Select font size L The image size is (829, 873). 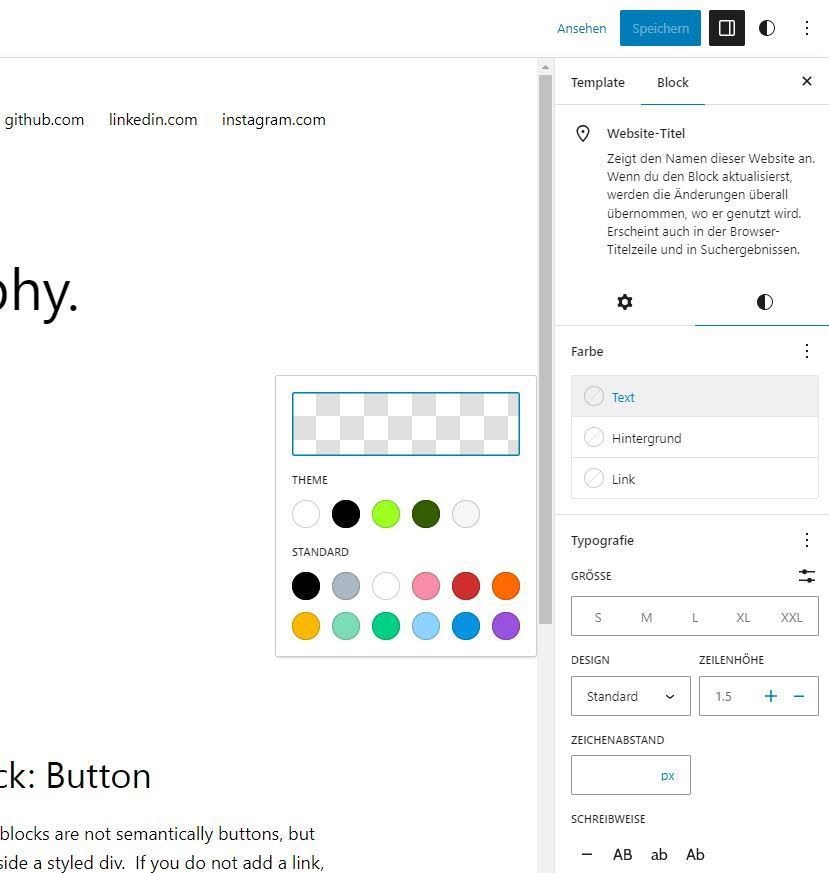click(695, 617)
